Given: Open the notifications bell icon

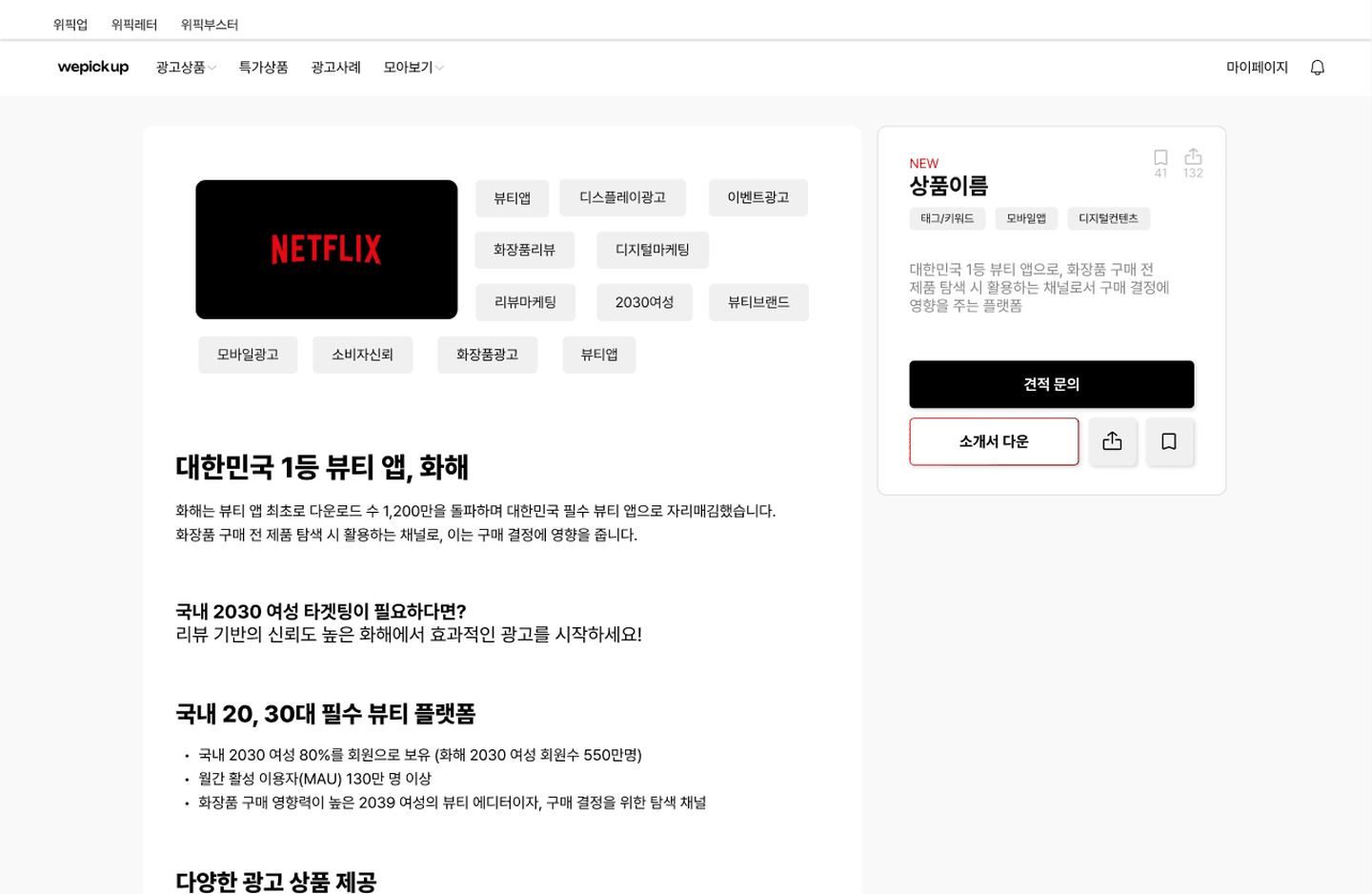Looking at the screenshot, I should (x=1318, y=68).
